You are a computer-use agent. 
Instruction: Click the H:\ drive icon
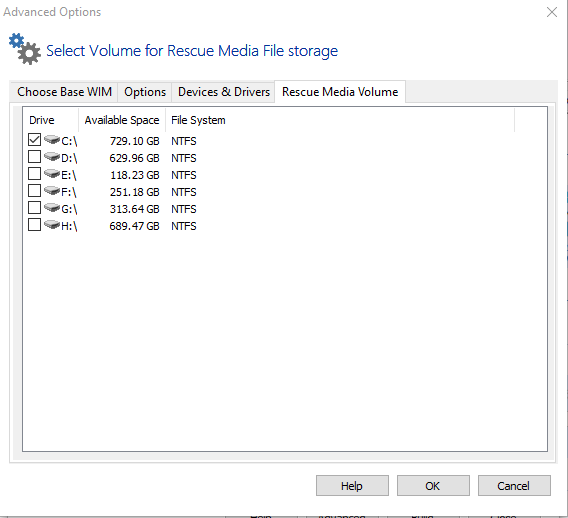52,225
